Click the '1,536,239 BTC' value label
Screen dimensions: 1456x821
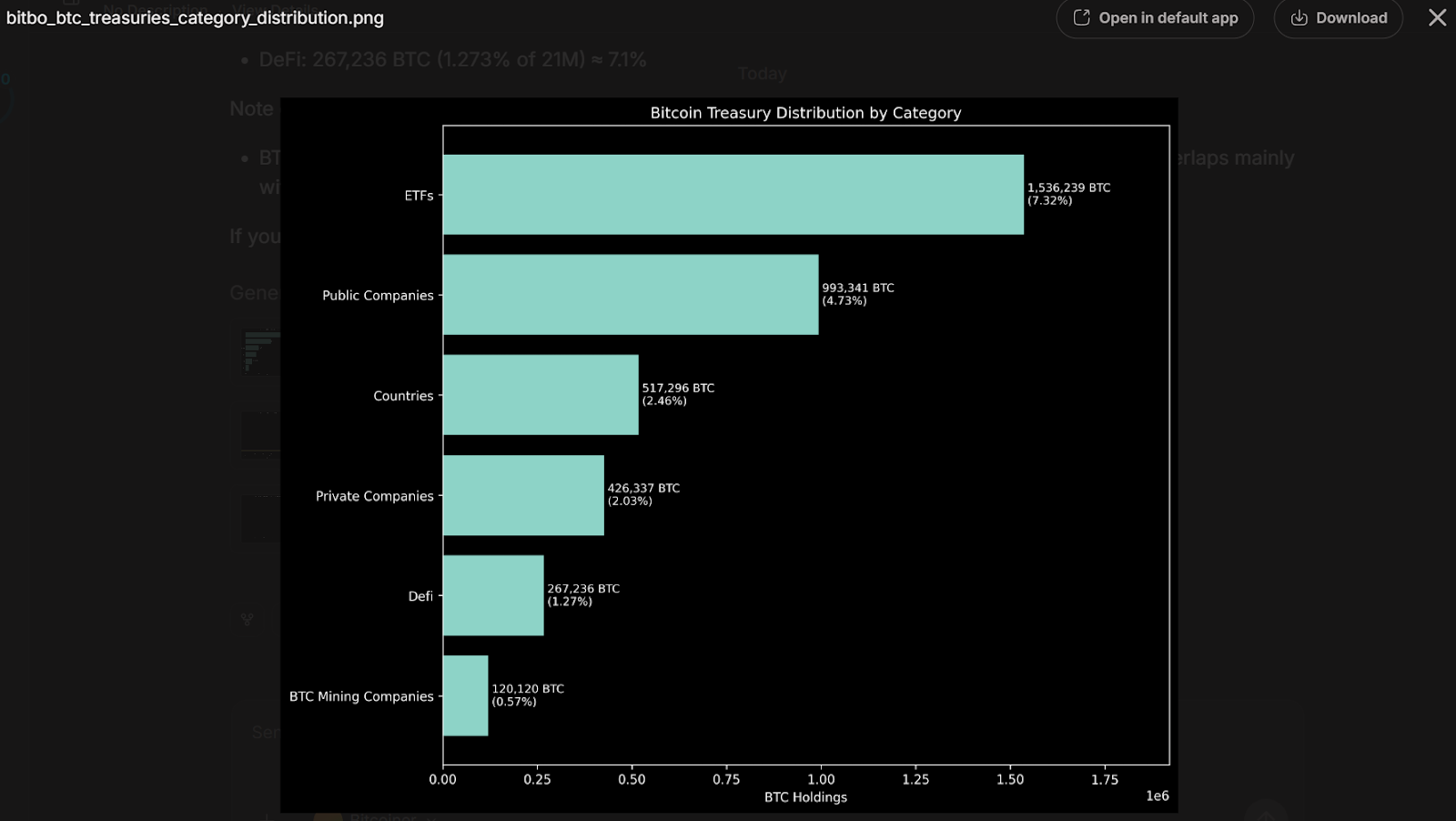click(x=1068, y=188)
